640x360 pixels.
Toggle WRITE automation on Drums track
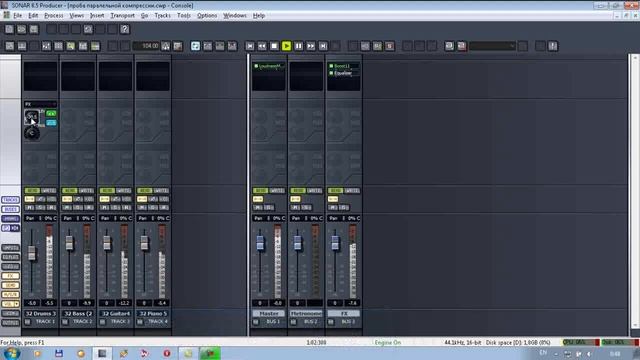pos(49,191)
